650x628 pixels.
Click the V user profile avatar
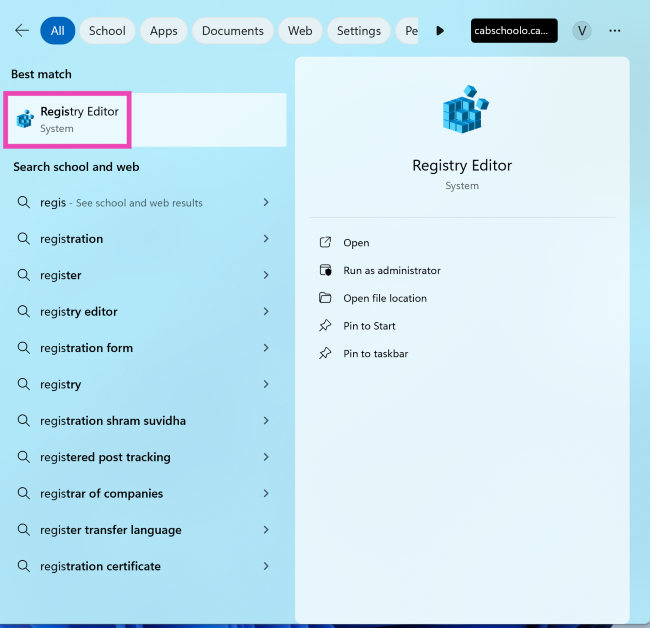(581, 31)
